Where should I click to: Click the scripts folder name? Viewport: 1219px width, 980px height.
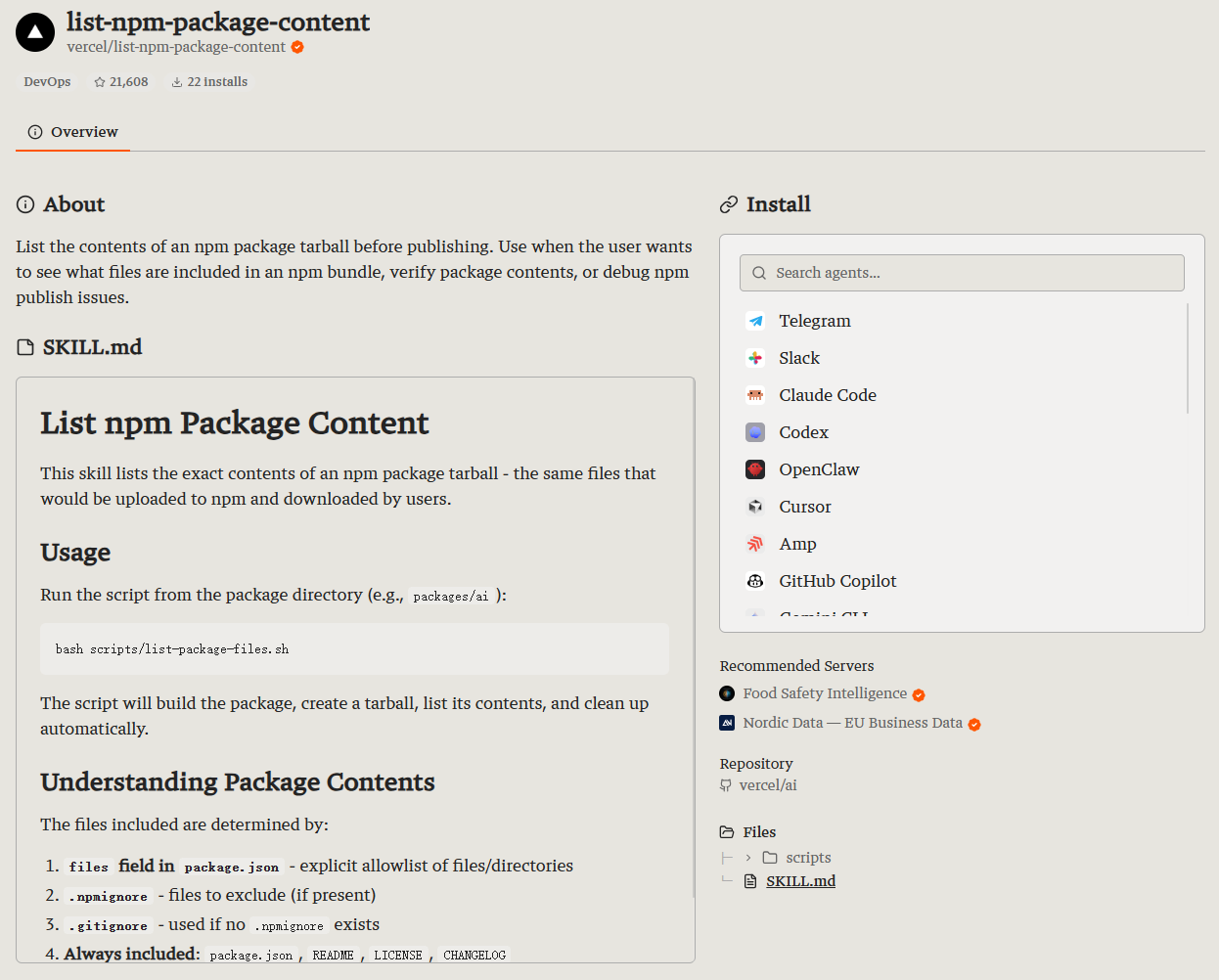[808, 858]
